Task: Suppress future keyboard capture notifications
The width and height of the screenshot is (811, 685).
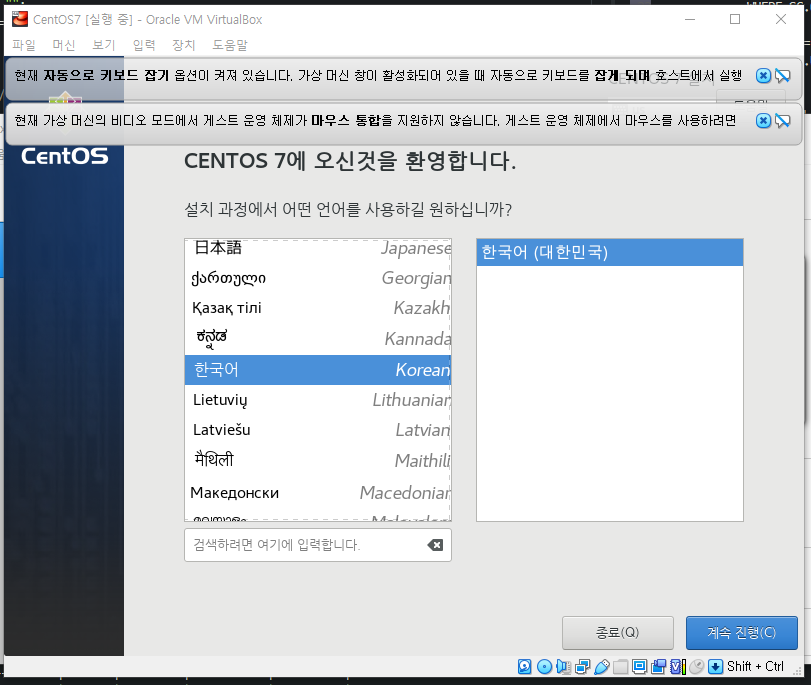Action: (x=783, y=76)
